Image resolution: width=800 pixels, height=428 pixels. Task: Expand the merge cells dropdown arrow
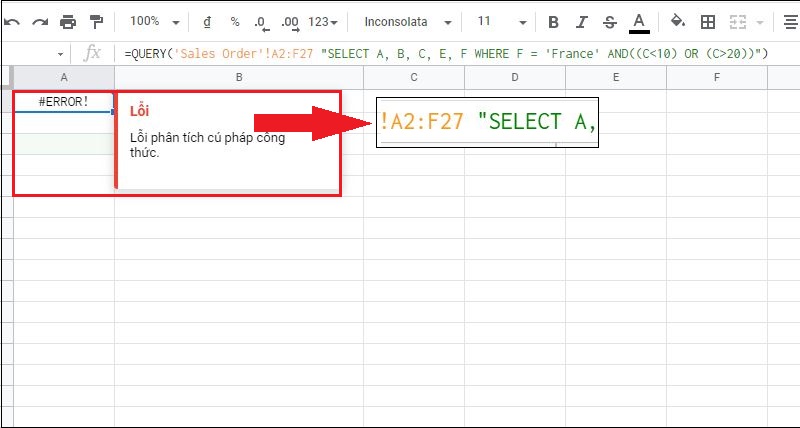pyautogui.click(x=760, y=22)
